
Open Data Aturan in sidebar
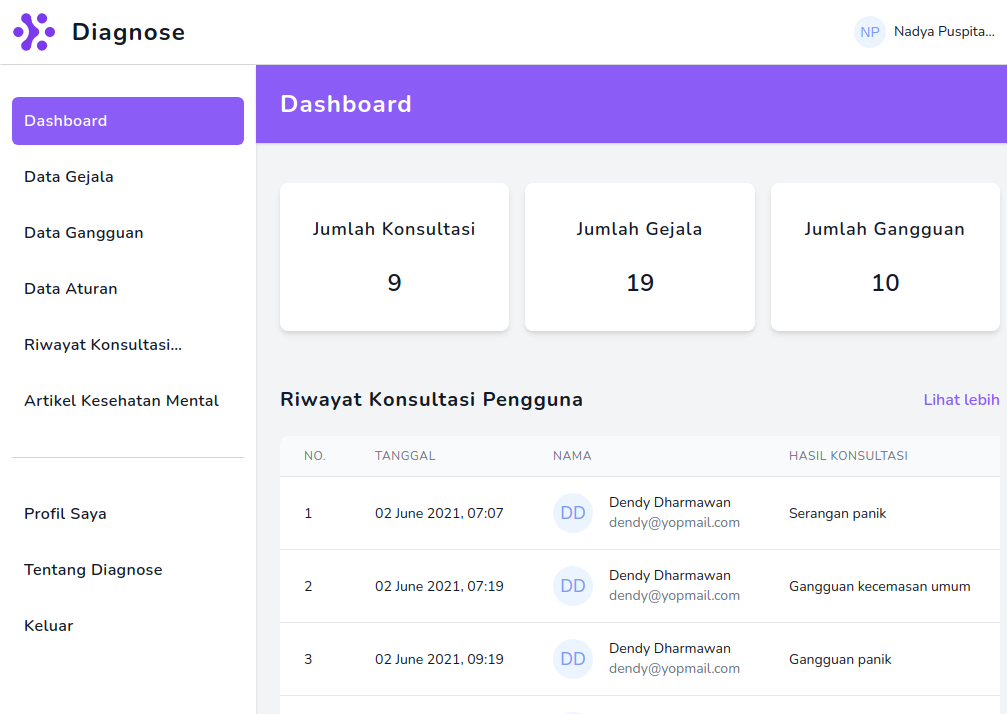click(71, 289)
